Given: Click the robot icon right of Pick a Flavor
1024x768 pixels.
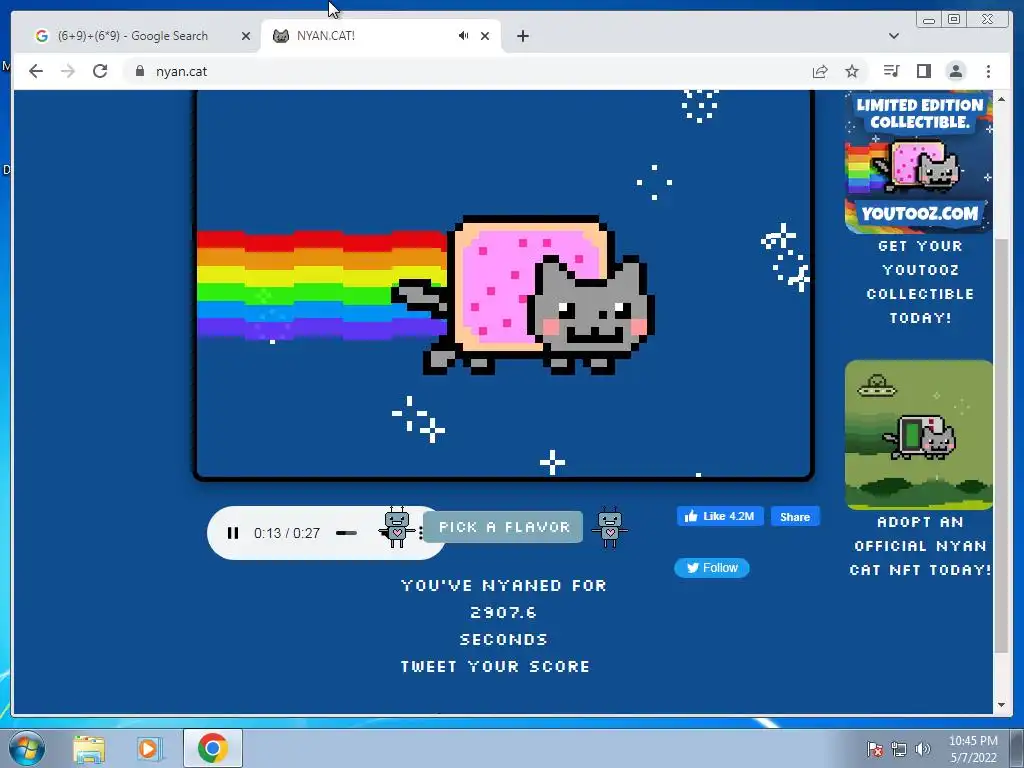Looking at the screenshot, I should click(609, 526).
